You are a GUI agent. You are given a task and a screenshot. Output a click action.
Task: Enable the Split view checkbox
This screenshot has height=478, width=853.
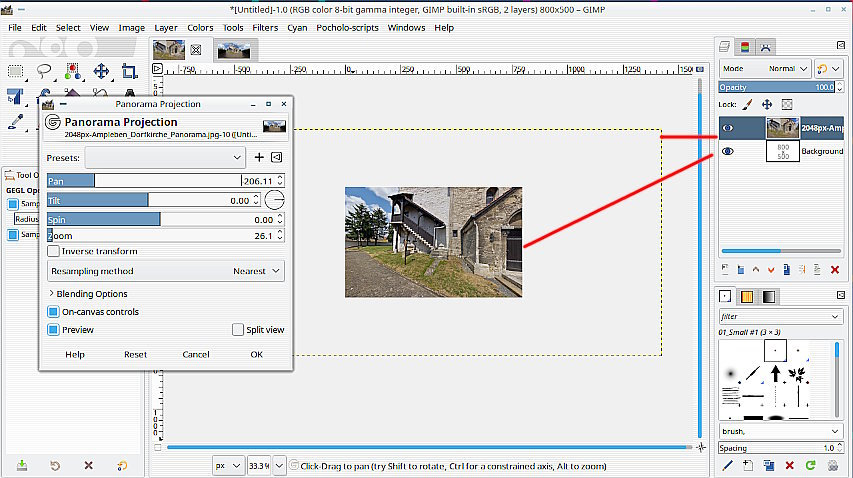(238, 330)
